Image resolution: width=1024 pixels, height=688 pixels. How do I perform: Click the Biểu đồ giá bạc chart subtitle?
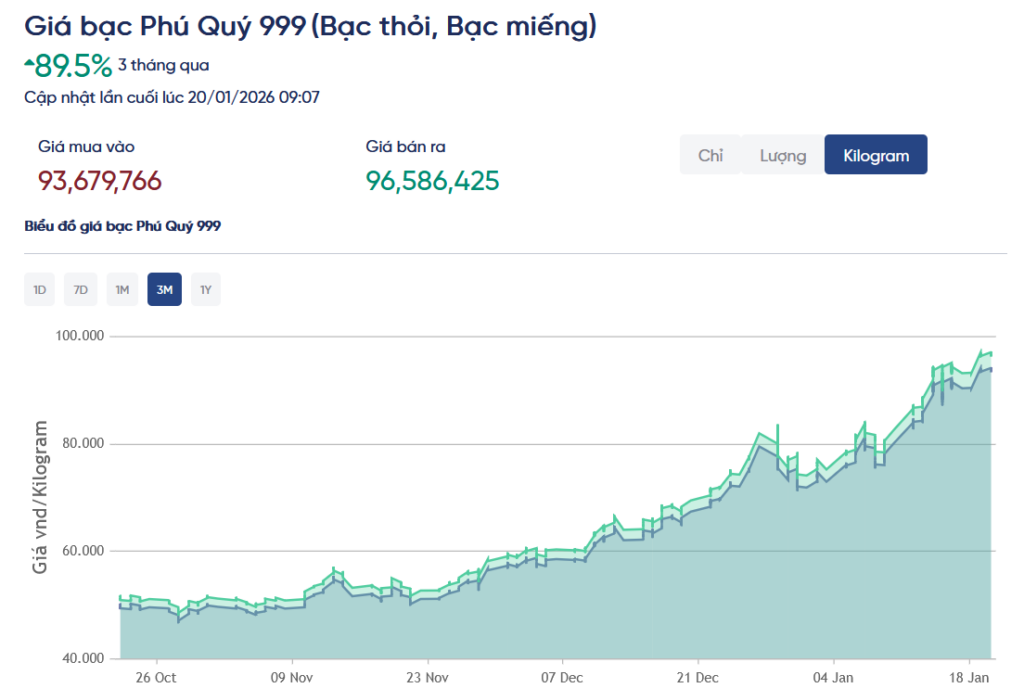click(x=122, y=226)
